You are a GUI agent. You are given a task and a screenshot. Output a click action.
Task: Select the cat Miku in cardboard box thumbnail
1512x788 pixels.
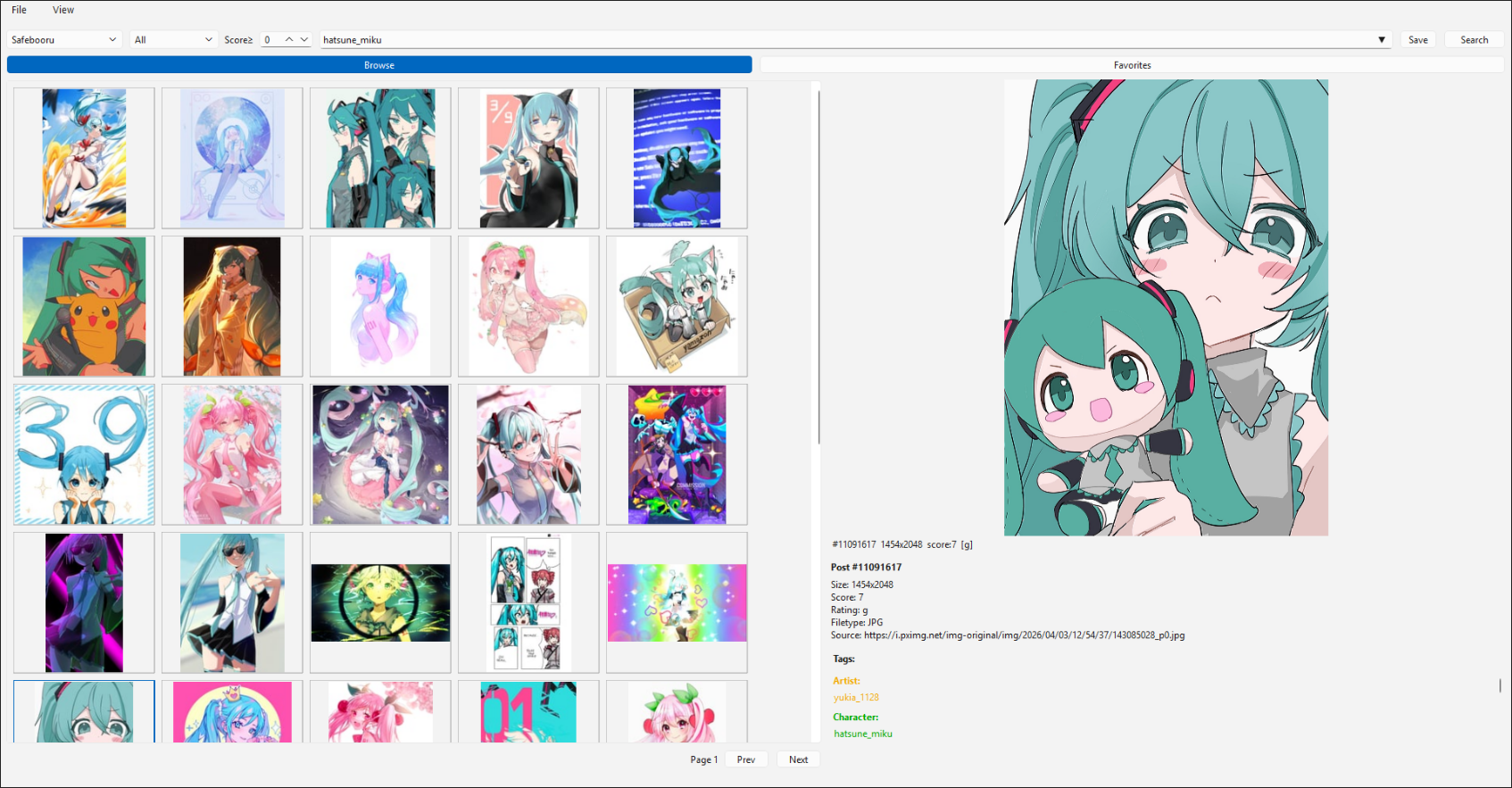point(677,306)
